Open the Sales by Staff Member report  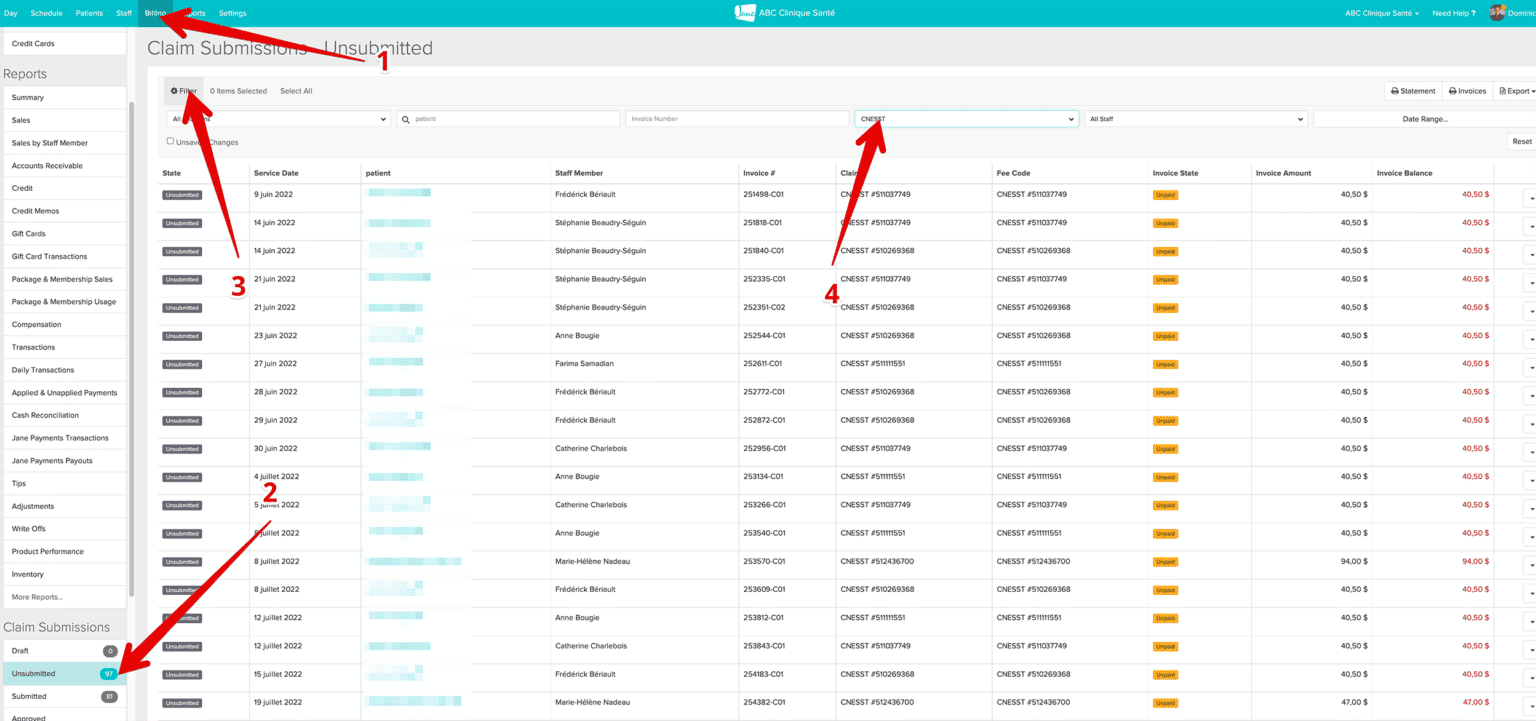64,143
